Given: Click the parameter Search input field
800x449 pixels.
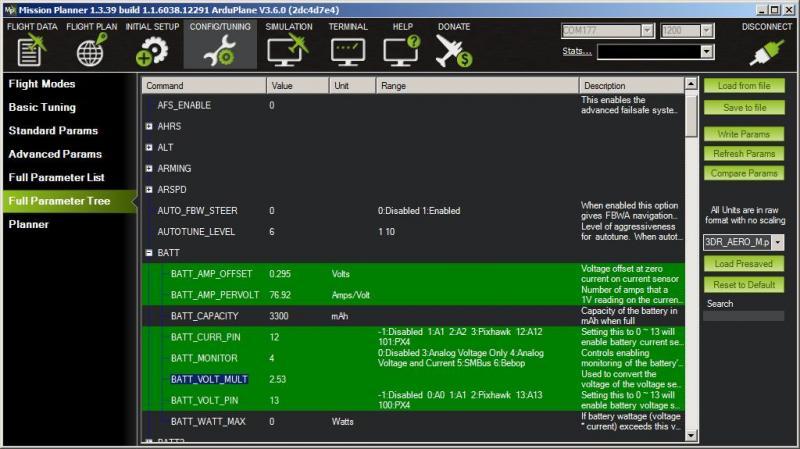Looking at the screenshot, I should tap(743, 316).
